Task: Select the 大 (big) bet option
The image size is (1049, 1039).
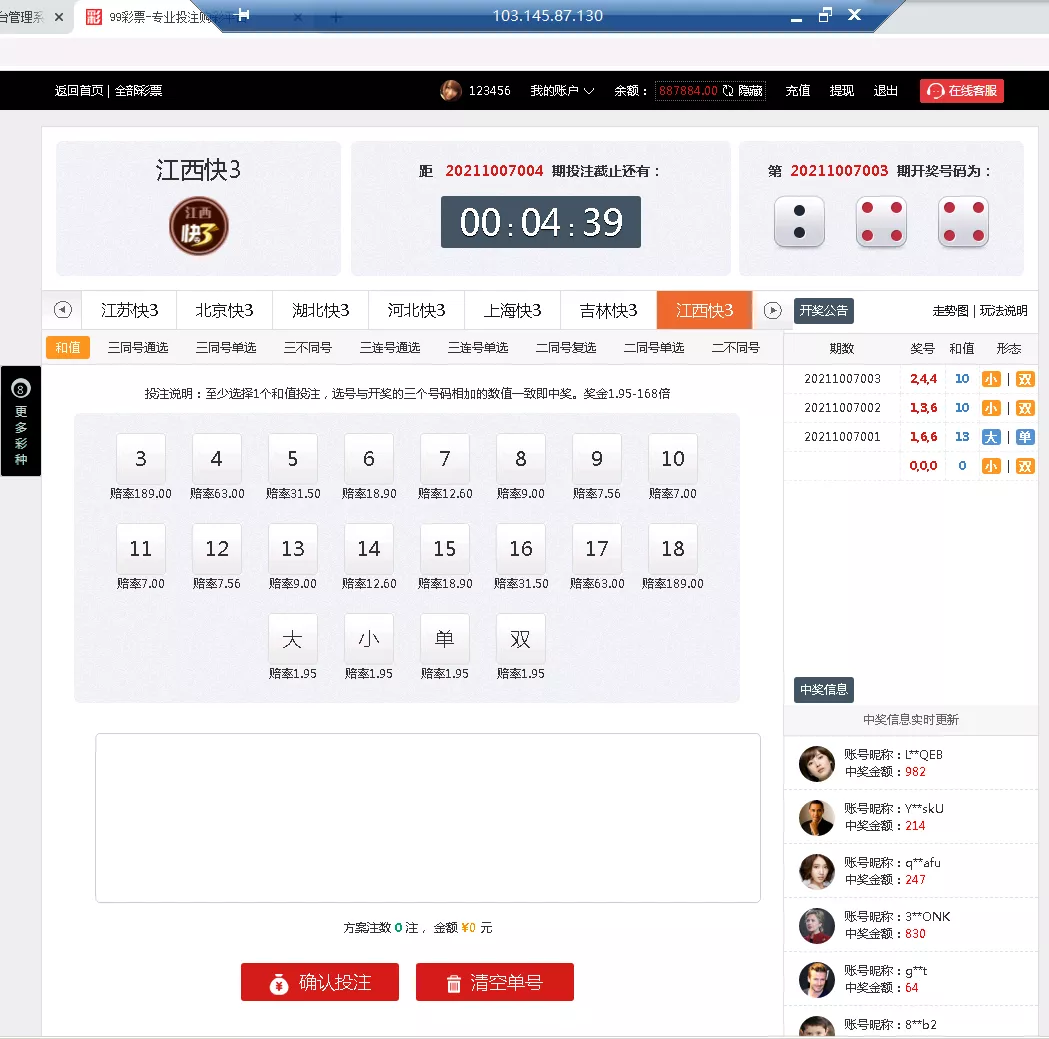Action: point(292,639)
